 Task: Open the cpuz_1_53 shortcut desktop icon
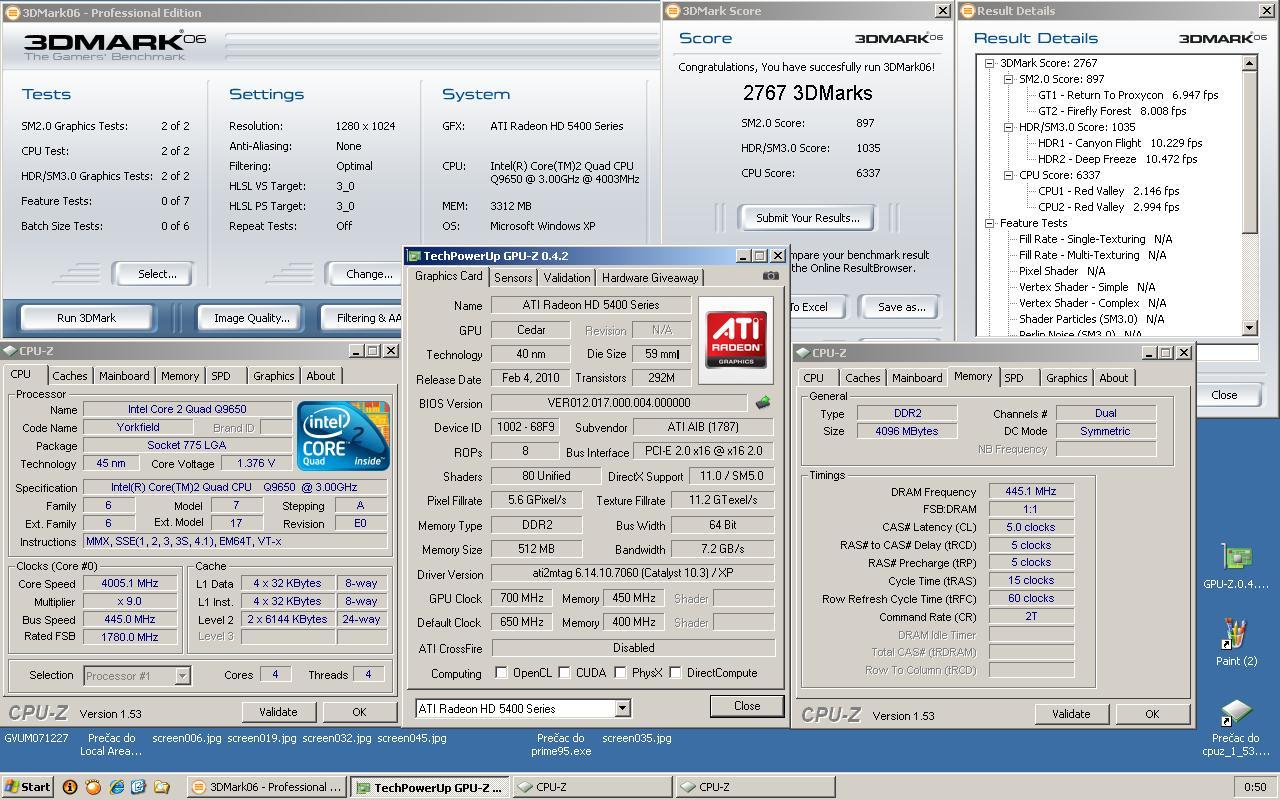point(1236,729)
